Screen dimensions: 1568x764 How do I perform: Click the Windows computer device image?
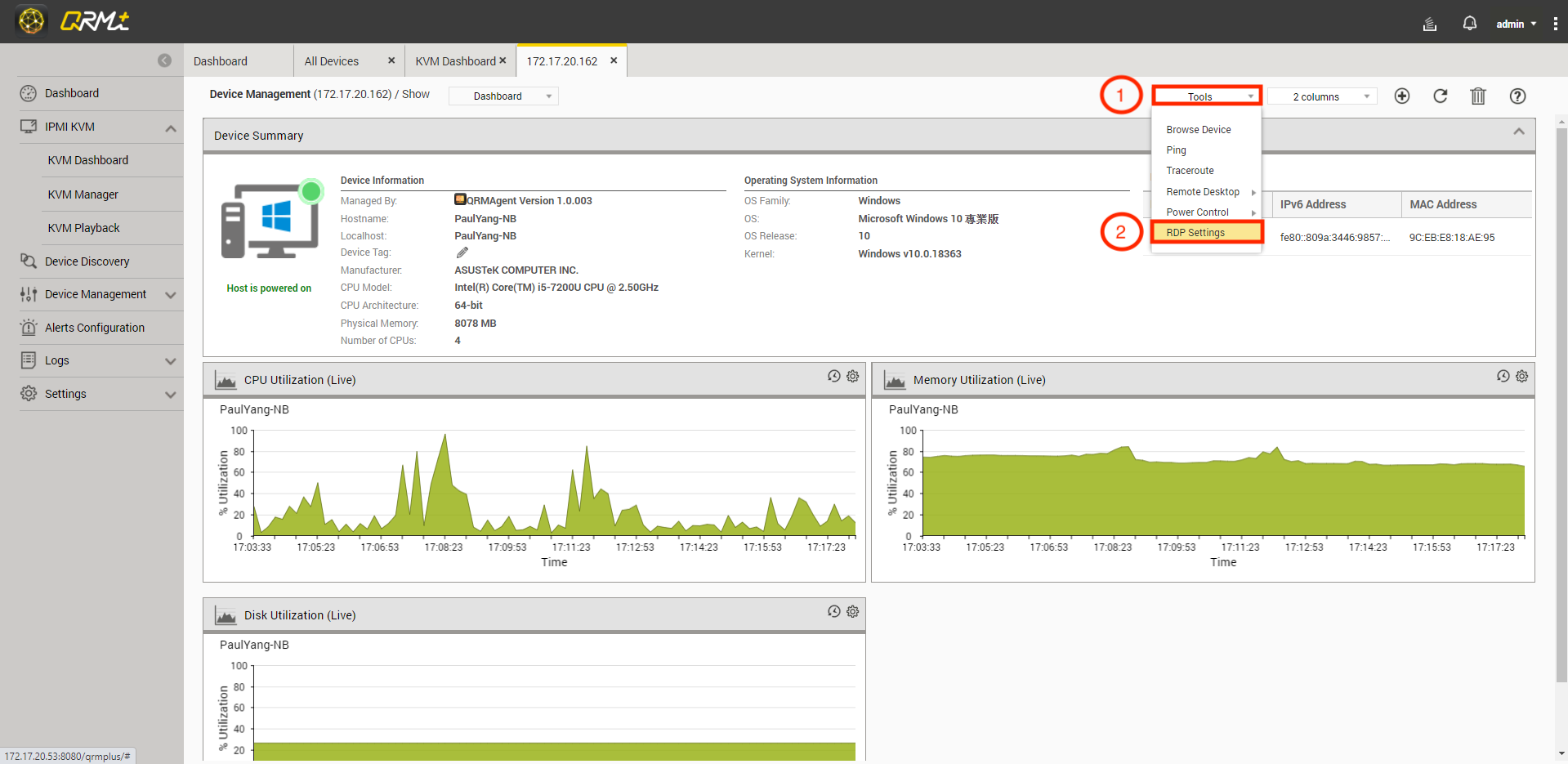tap(271, 220)
